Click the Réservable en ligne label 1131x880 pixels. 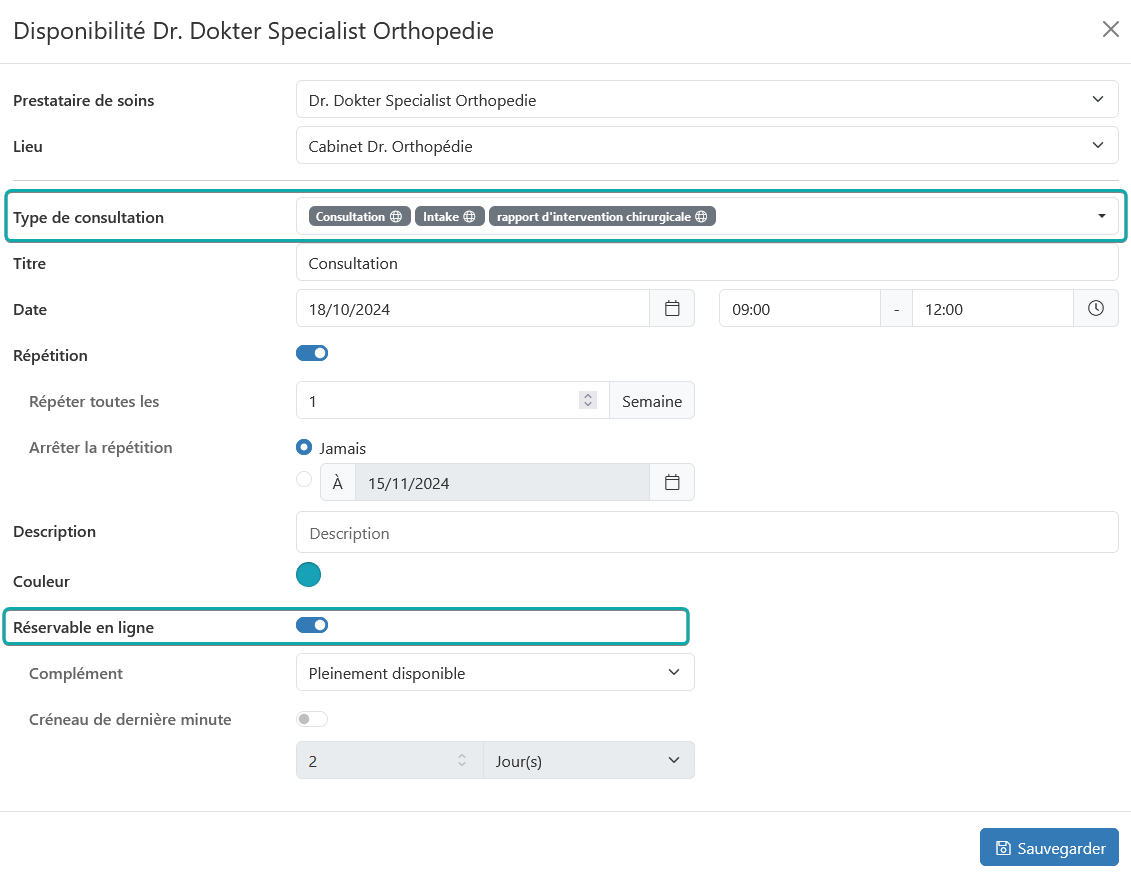(x=84, y=627)
